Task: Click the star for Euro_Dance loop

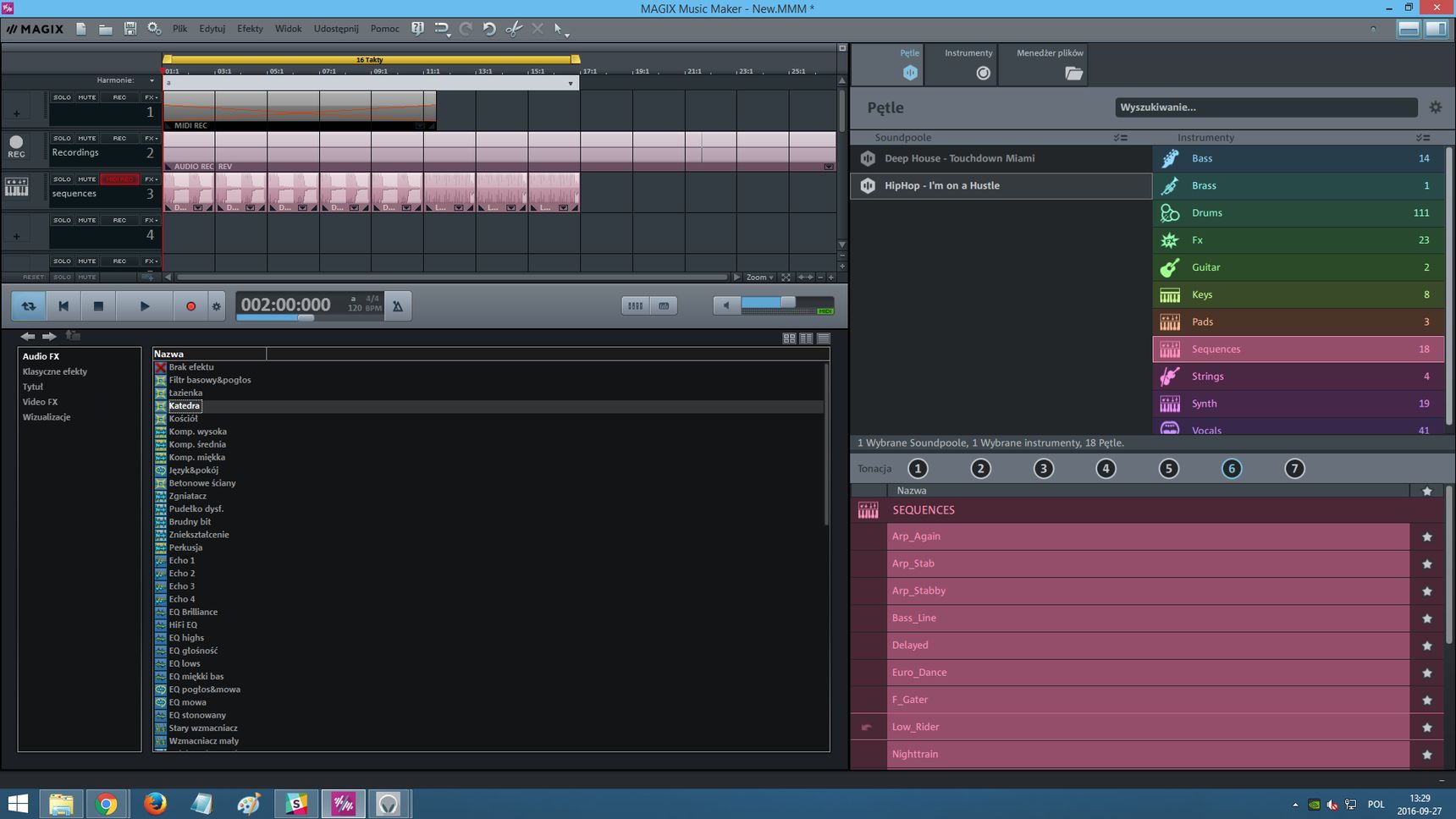Action: click(x=1427, y=673)
